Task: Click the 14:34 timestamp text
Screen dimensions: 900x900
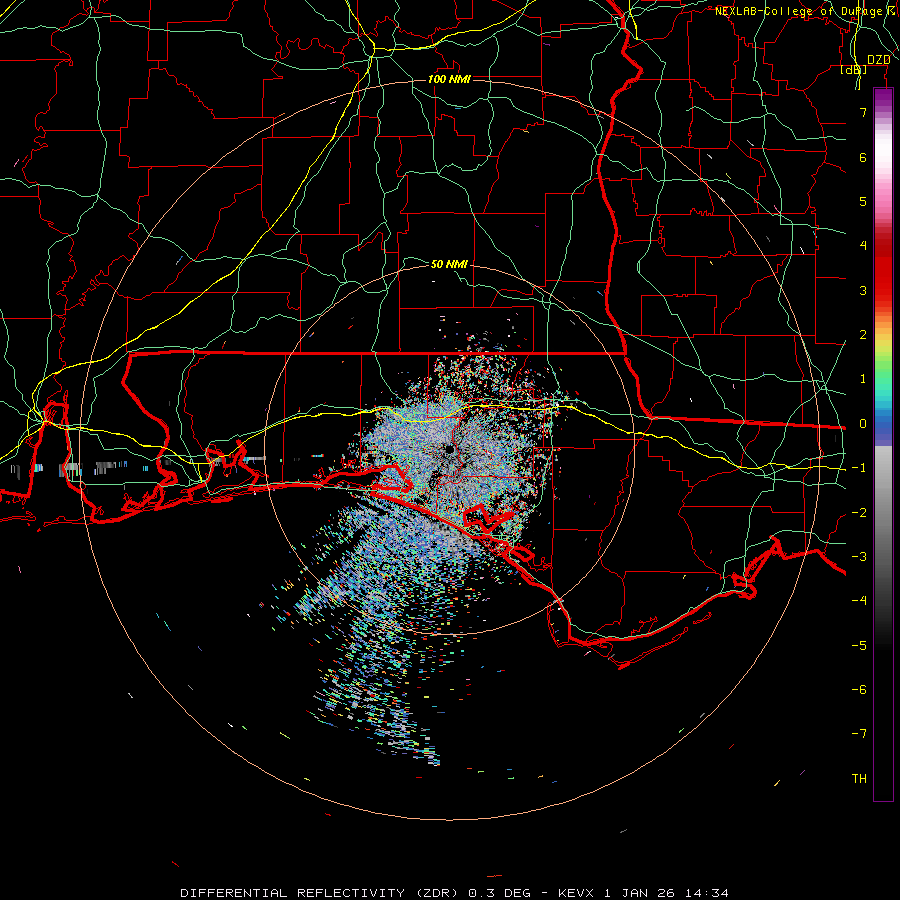Action: [705, 893]
